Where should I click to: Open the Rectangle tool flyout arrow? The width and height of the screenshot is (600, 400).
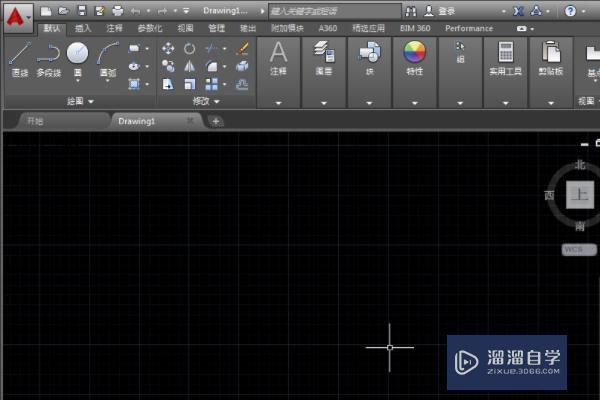147,49
